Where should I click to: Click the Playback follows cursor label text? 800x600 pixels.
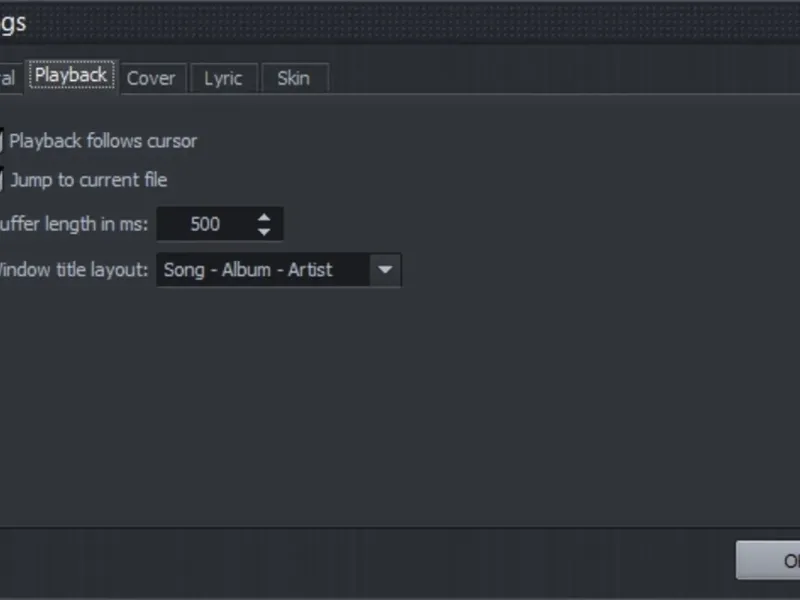pyautogui.click(x=103, y=141)
